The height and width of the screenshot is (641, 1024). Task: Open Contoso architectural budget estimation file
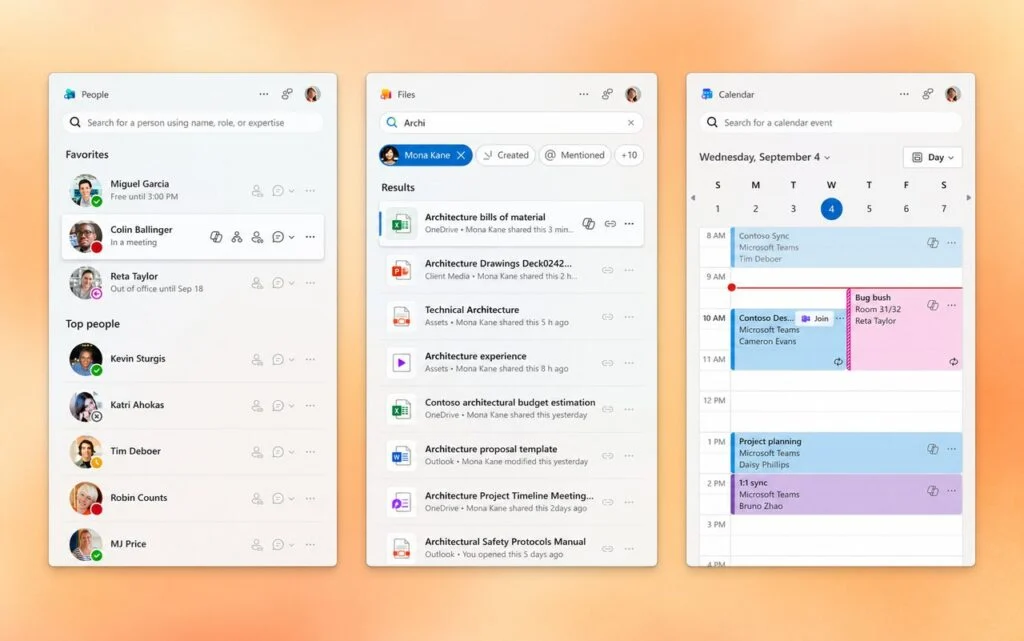point(511,409)
